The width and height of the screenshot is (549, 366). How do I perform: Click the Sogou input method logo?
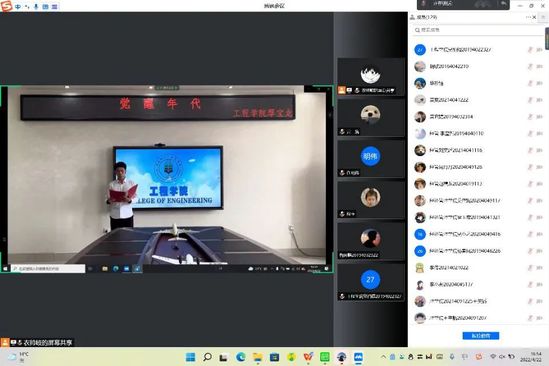6,6
